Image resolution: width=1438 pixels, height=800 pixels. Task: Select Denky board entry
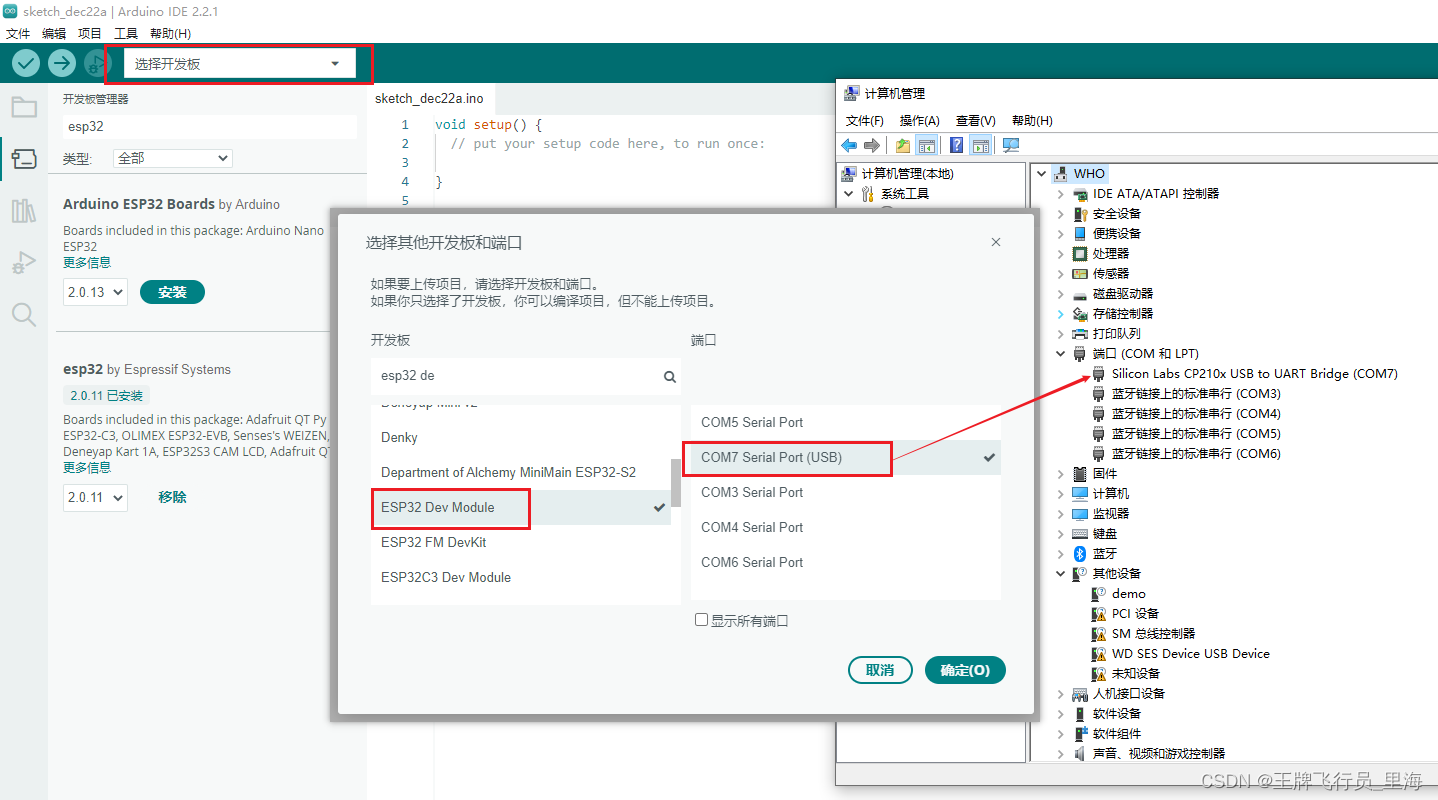click(x=521, y=437)
